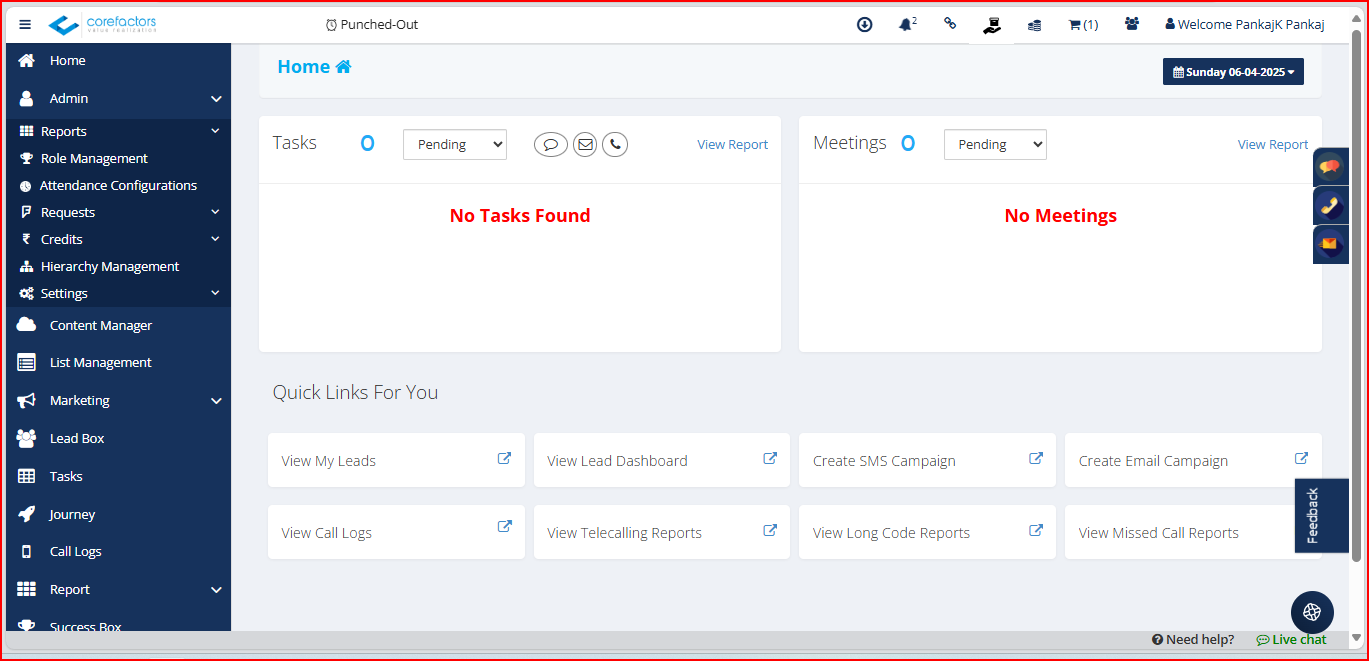Open View Telecalling Reports quick link
This screenshot has width=1369, height=661.
coord(662,532)
